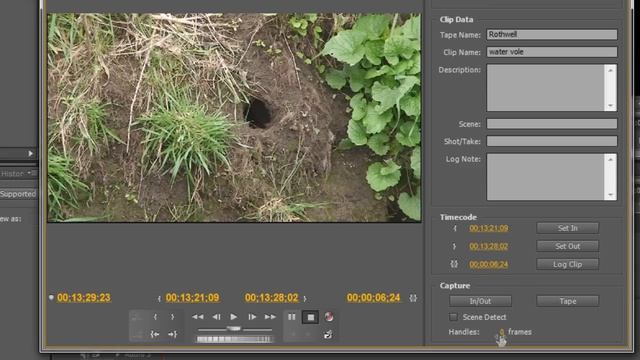Enable the Scene Detect checkbox
Viewport: 640px width, 360px height.
453,317
